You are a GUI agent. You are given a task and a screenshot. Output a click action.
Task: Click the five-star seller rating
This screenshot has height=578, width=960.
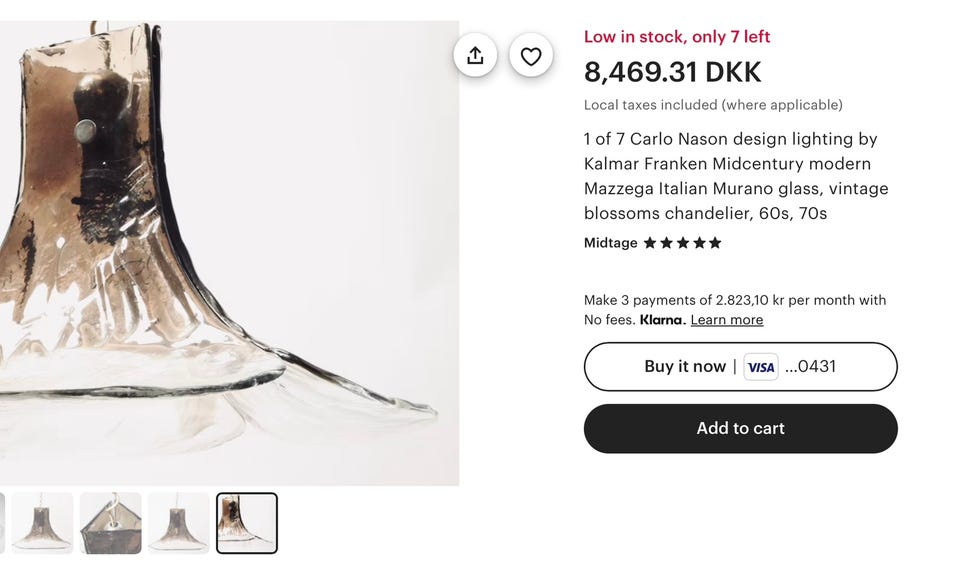pos(682,243)
